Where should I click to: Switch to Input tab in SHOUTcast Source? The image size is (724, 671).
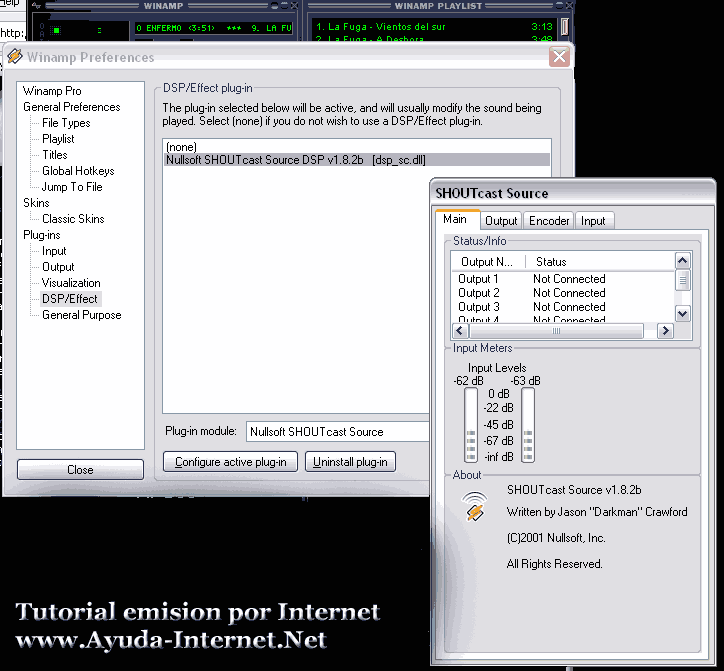(593, 221)
